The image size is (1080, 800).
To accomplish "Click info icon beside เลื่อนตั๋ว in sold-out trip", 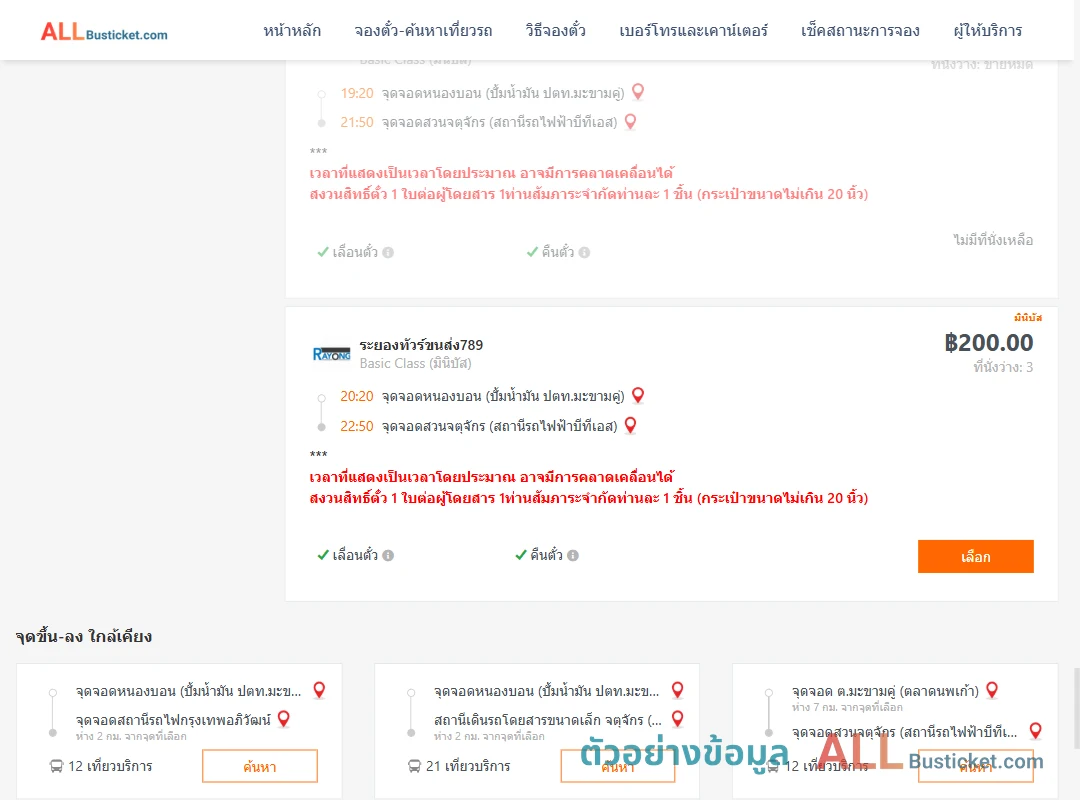I will point(388,253).
